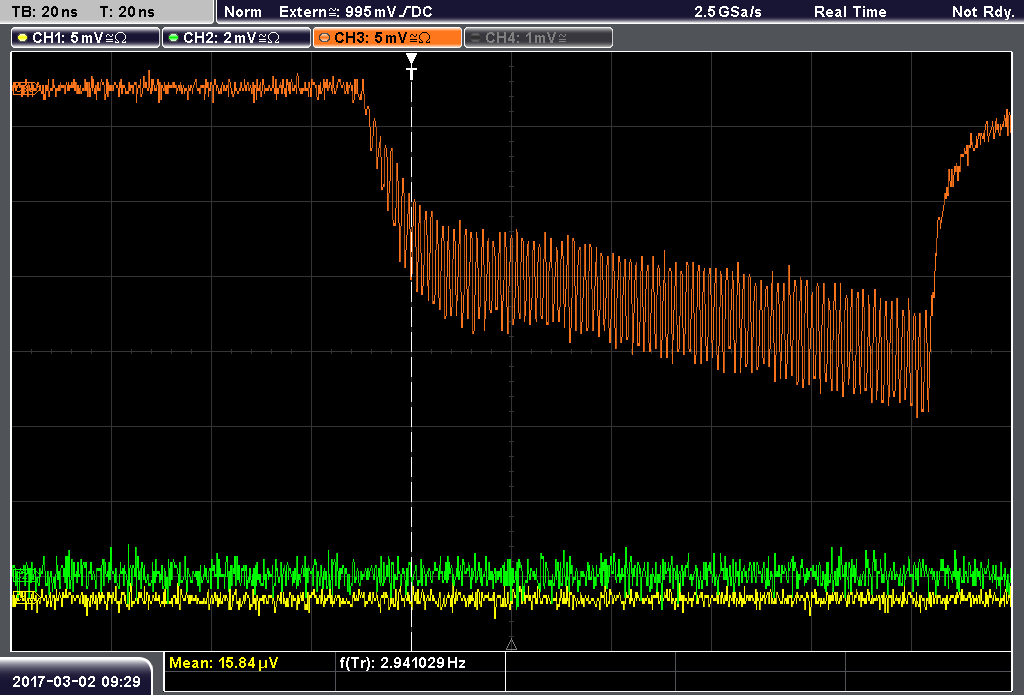
Task: Click the T: 20 ns trigger position readout
Action: (127, 12)
